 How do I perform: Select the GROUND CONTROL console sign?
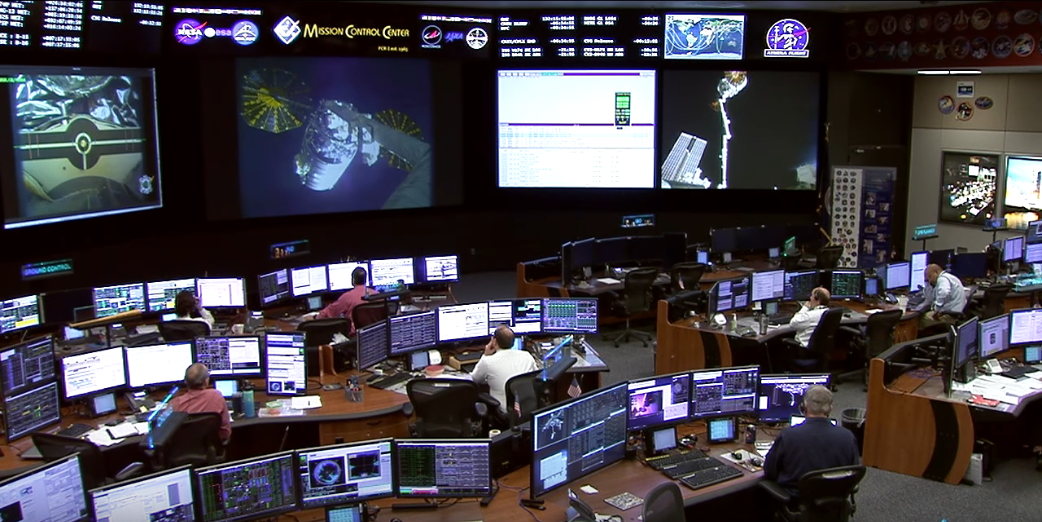coord(47,268)
